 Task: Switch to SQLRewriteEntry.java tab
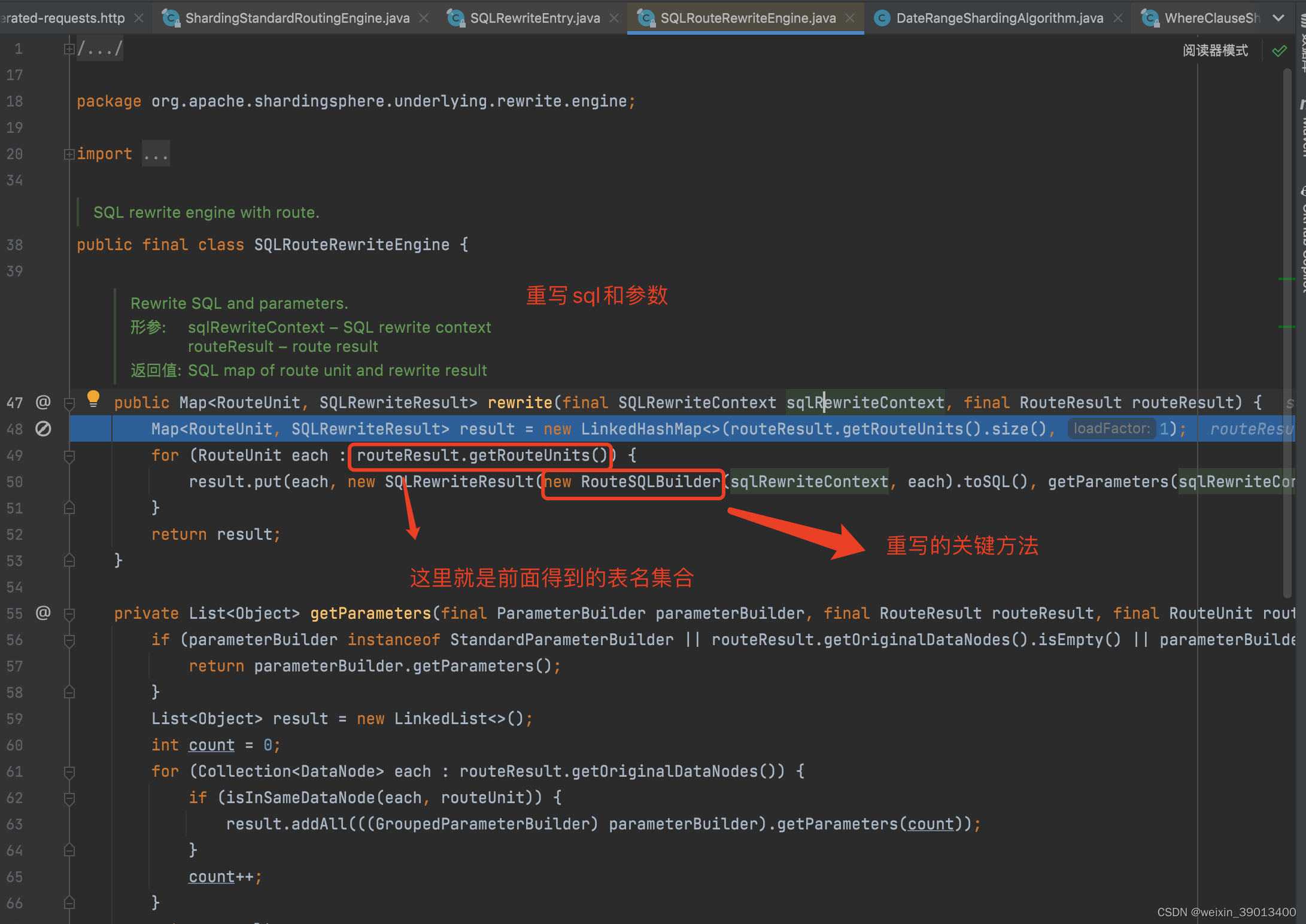tap(534, 18)
